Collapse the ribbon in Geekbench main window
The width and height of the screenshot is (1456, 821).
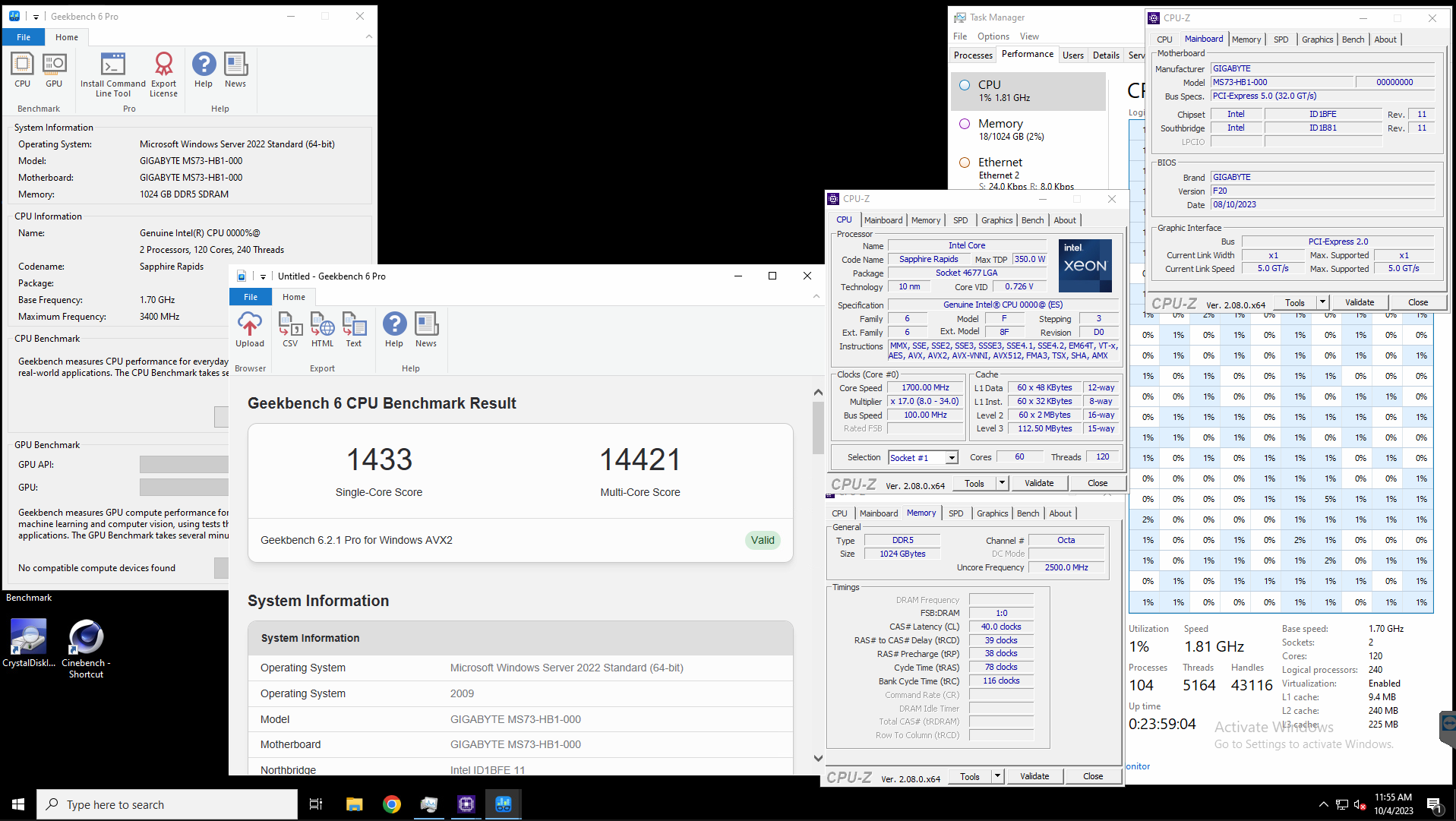pos(369,37)
